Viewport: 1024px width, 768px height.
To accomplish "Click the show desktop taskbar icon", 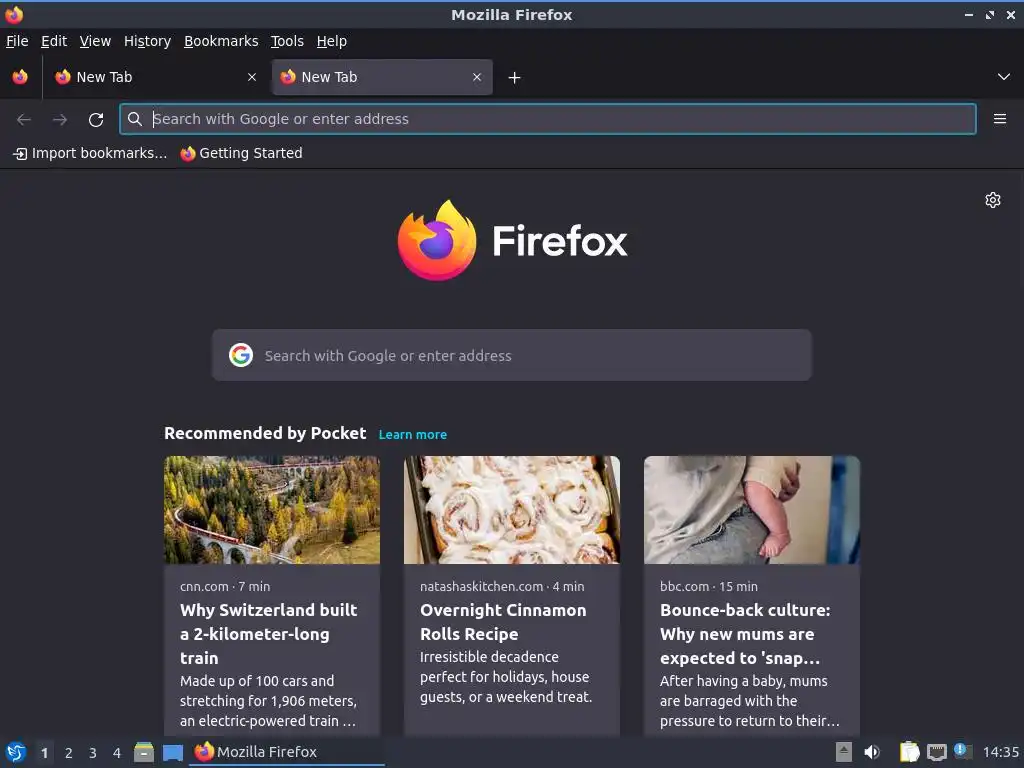I will click(172, 753).
